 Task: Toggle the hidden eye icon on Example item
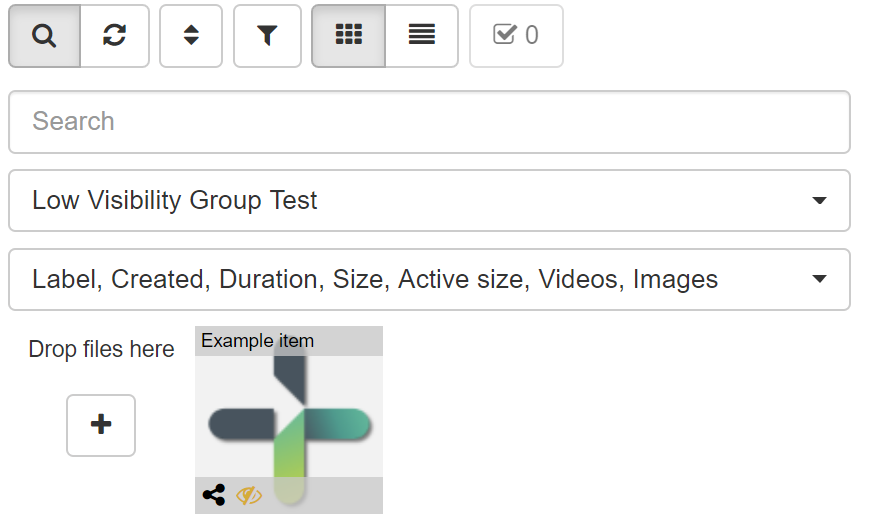click(249, 496)
